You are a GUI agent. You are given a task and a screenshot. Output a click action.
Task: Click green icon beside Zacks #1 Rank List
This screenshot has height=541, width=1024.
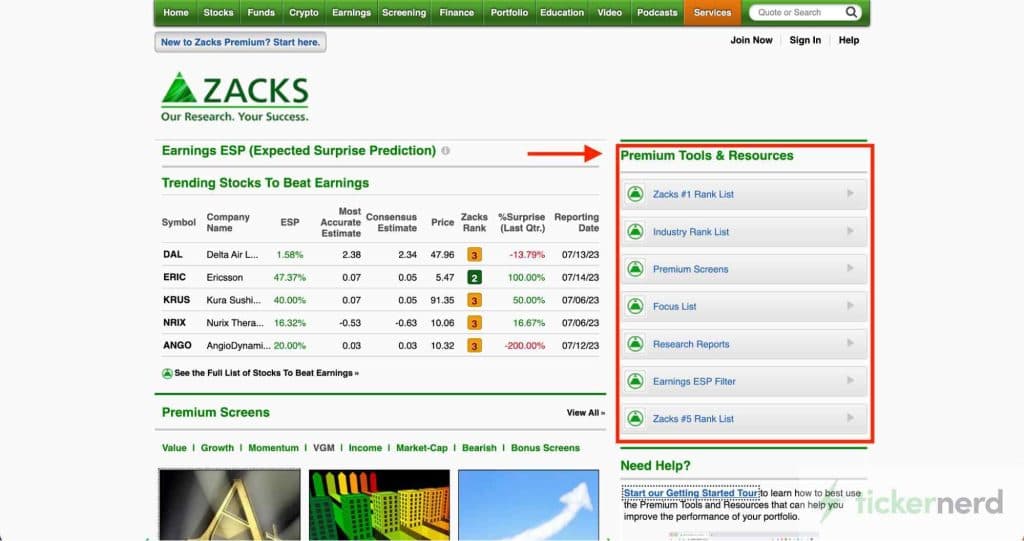(x=635, y=194)
